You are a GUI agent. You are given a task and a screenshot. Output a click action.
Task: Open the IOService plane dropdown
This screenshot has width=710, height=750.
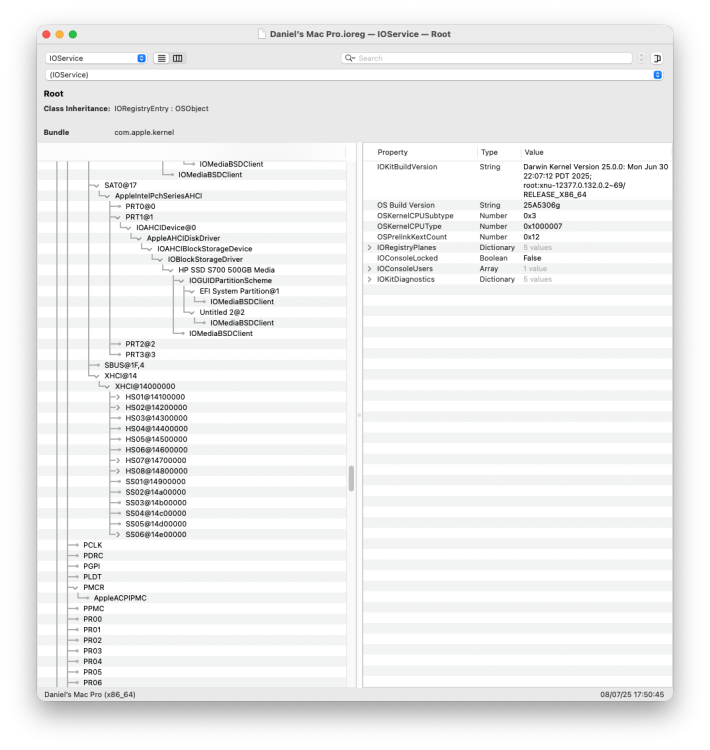pyautogui.click(x=96, y=58)
